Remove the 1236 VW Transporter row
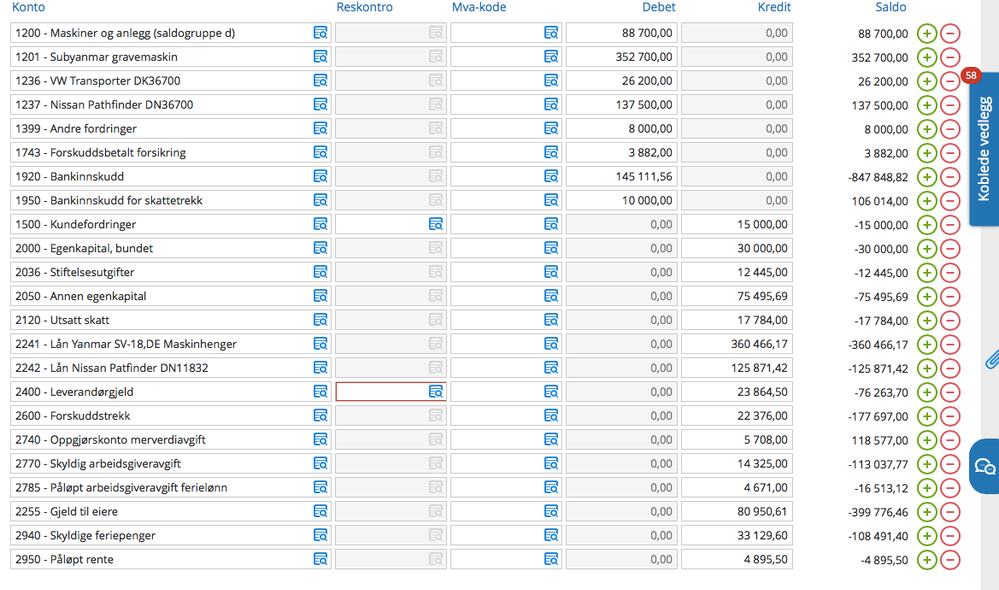Viewport: 999px width, 590px height. (950, 82)
